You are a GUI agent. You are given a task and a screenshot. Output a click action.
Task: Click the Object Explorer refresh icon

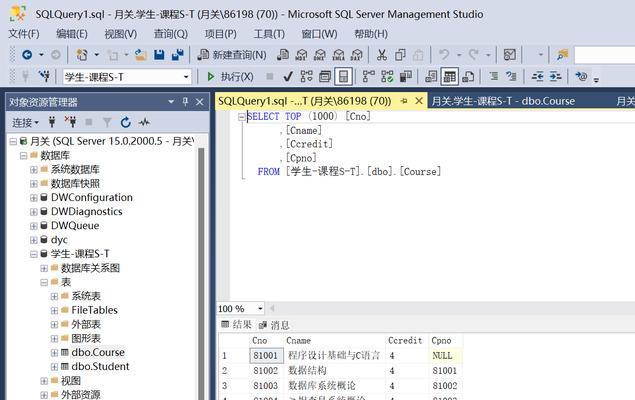click(x=126, y=122)
